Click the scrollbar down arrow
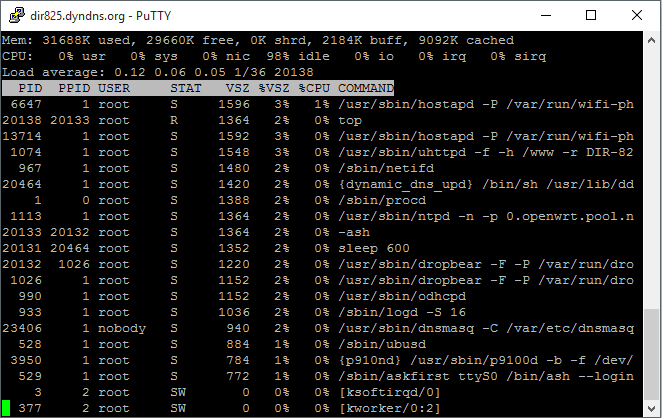 click(x=651, y=408)
